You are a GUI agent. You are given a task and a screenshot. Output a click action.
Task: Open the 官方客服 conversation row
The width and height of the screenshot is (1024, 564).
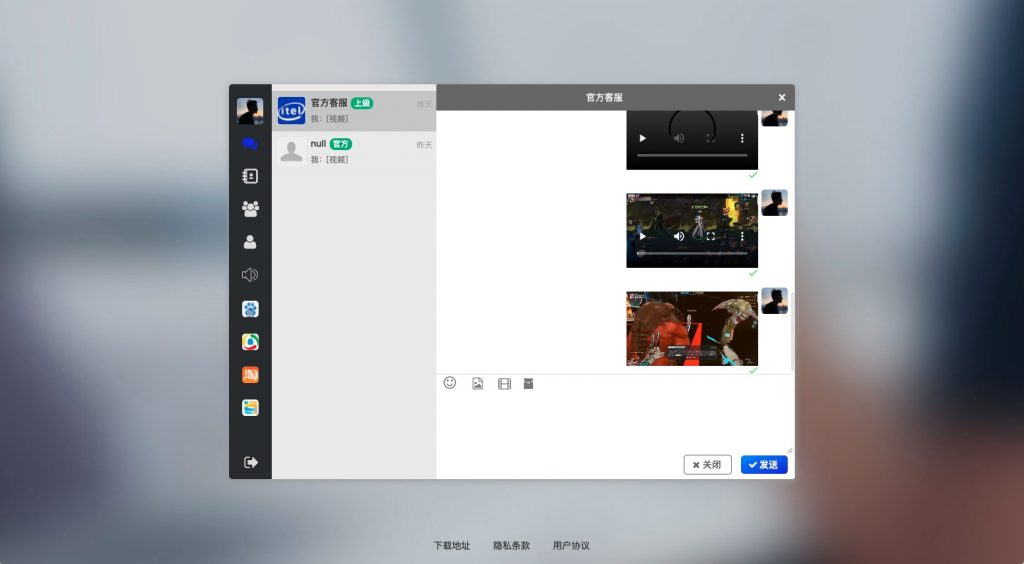[x=354, y=111]
